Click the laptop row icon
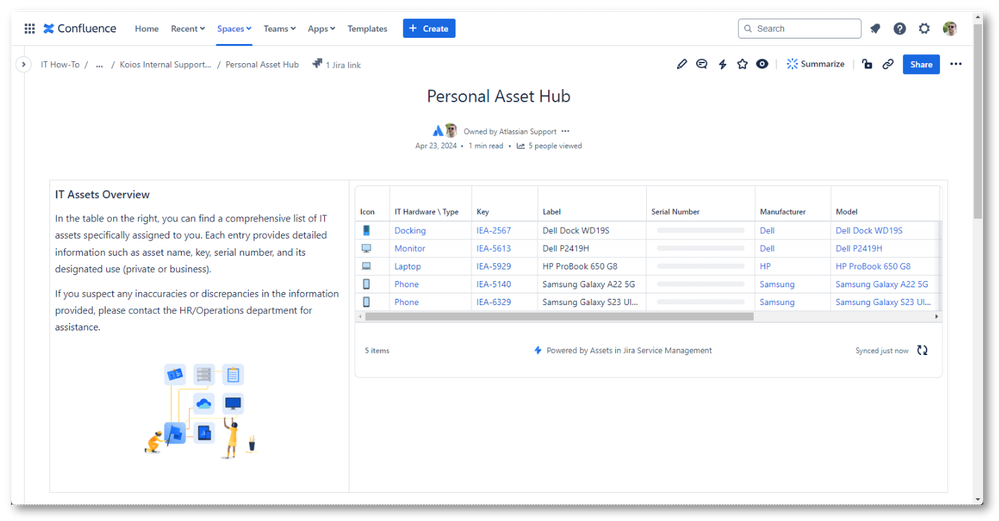Image resolution: width=999 pixels, height=521 pixels. 366,266
